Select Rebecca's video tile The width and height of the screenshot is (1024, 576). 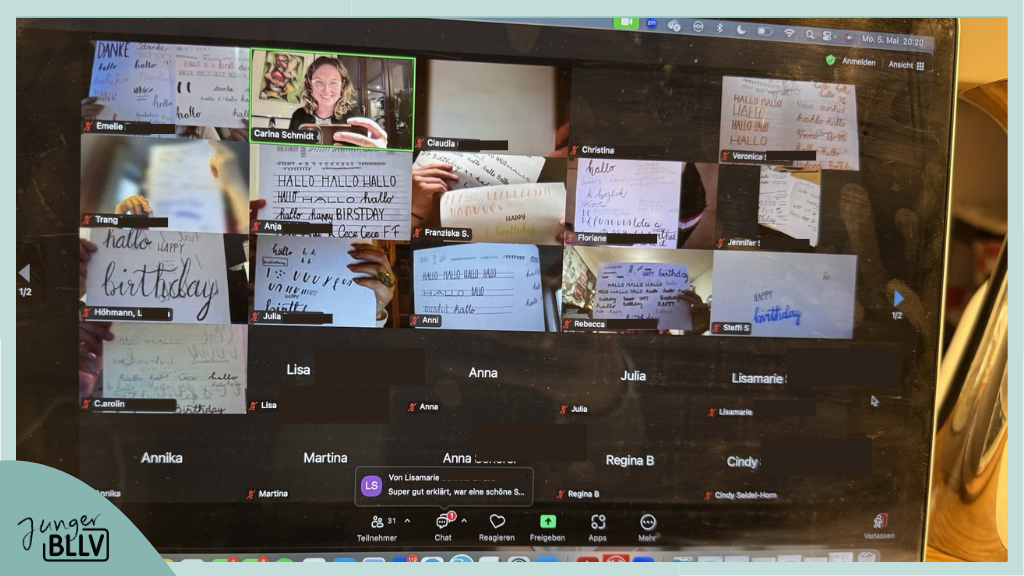click(x=638, y=289)
